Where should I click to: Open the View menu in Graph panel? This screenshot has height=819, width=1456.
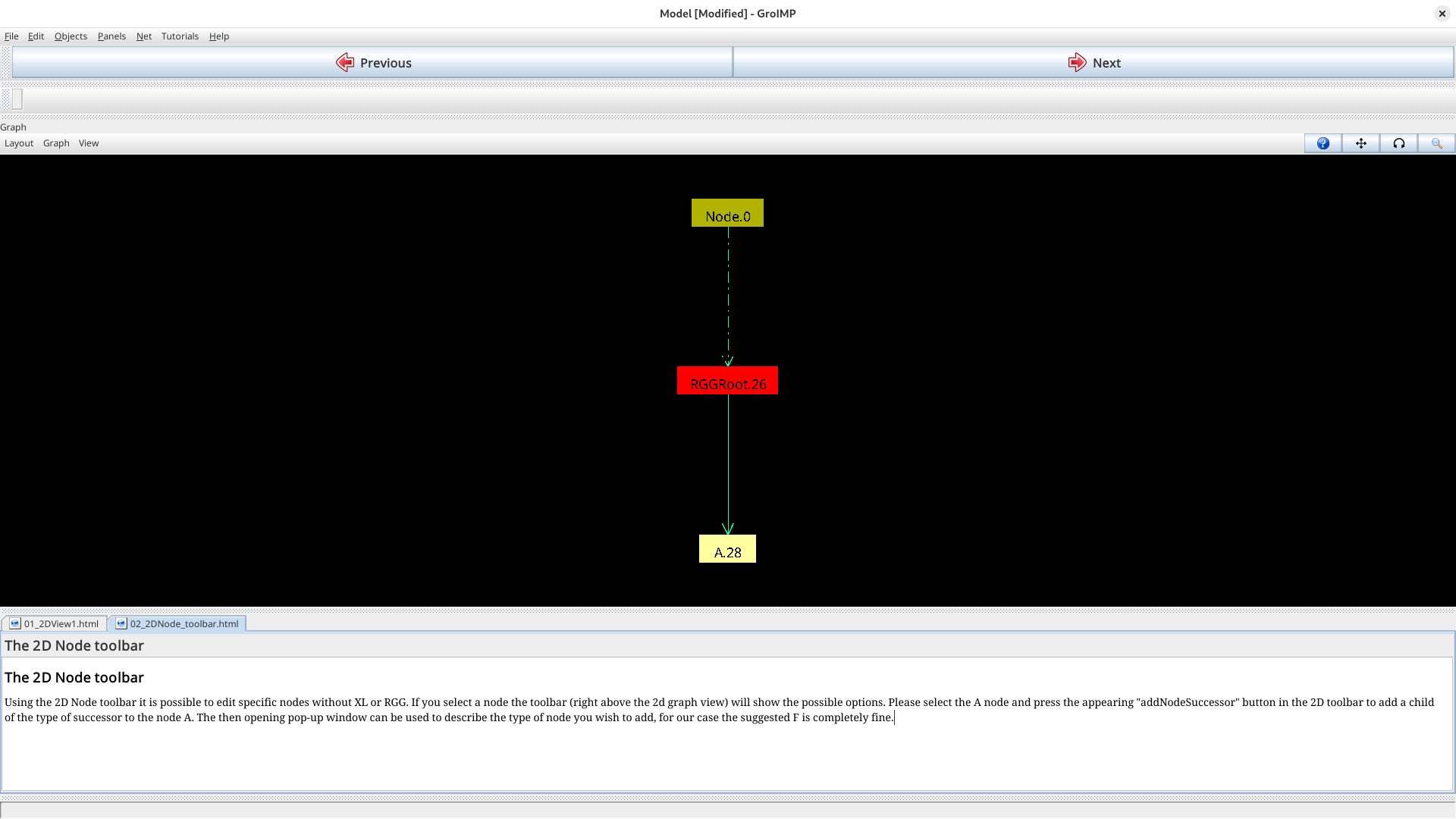pyautogui.click(x=89, y=143)
